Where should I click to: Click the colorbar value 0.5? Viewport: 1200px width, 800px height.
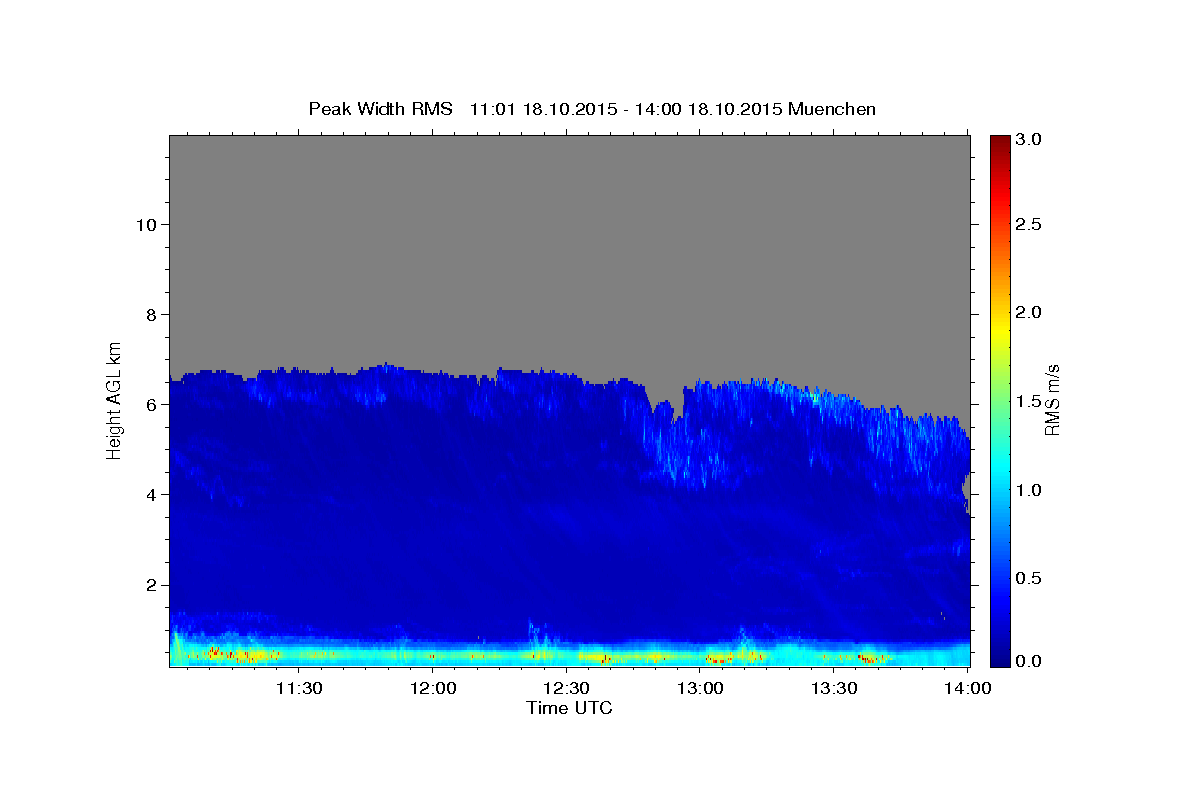tap(1029, 578)
